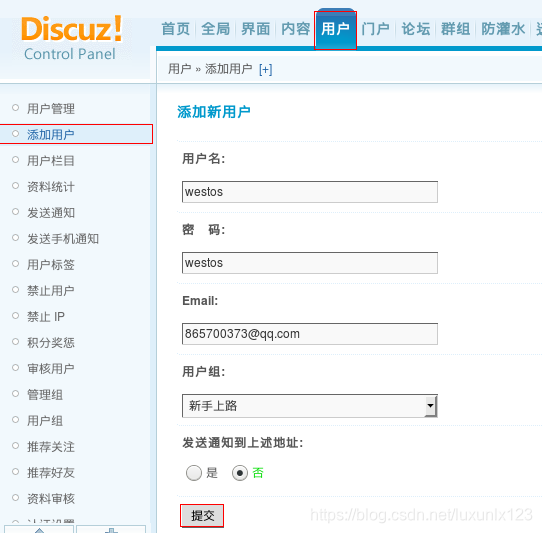Click the 提交 submit button
The width and height of the screenshot is (542, 533).
[202, 516]
